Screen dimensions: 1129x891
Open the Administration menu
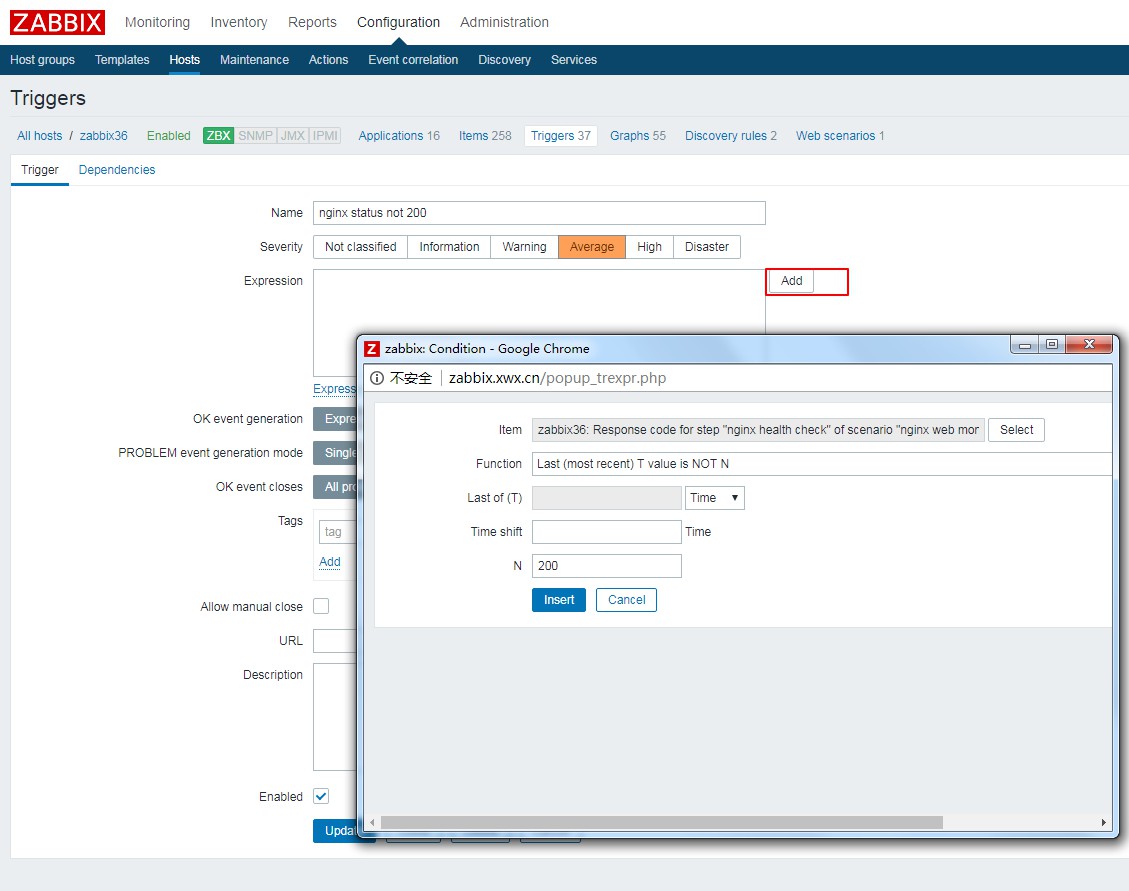point(504,22)
